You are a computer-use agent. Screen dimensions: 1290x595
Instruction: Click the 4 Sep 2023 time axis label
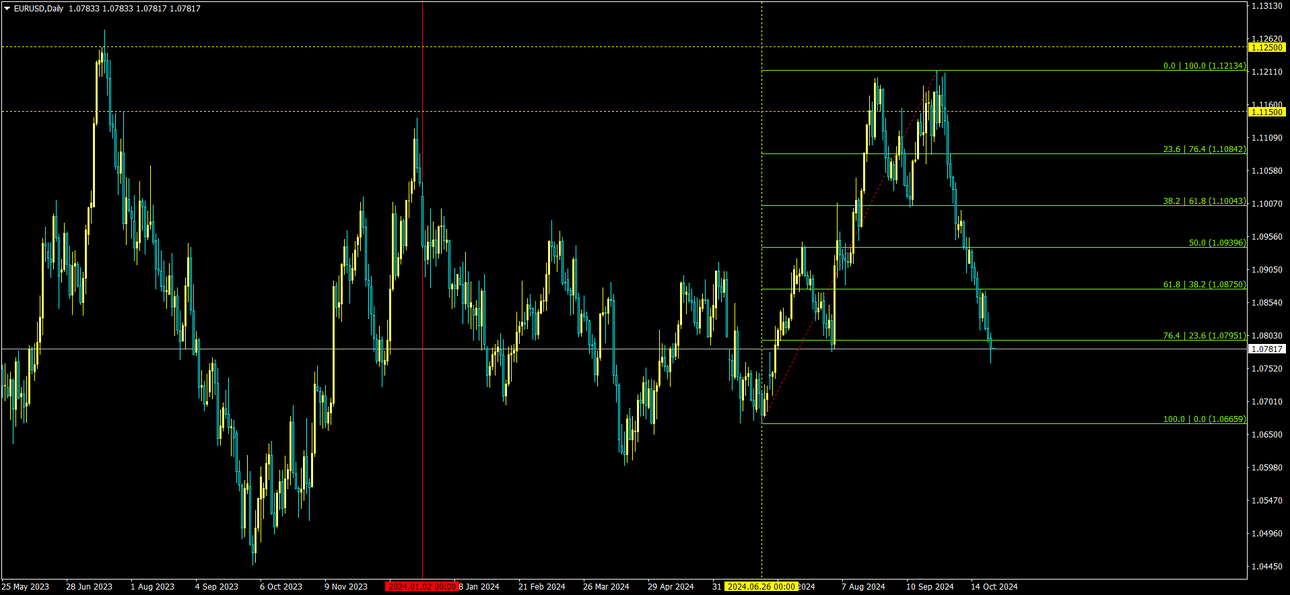coord(216,587)
